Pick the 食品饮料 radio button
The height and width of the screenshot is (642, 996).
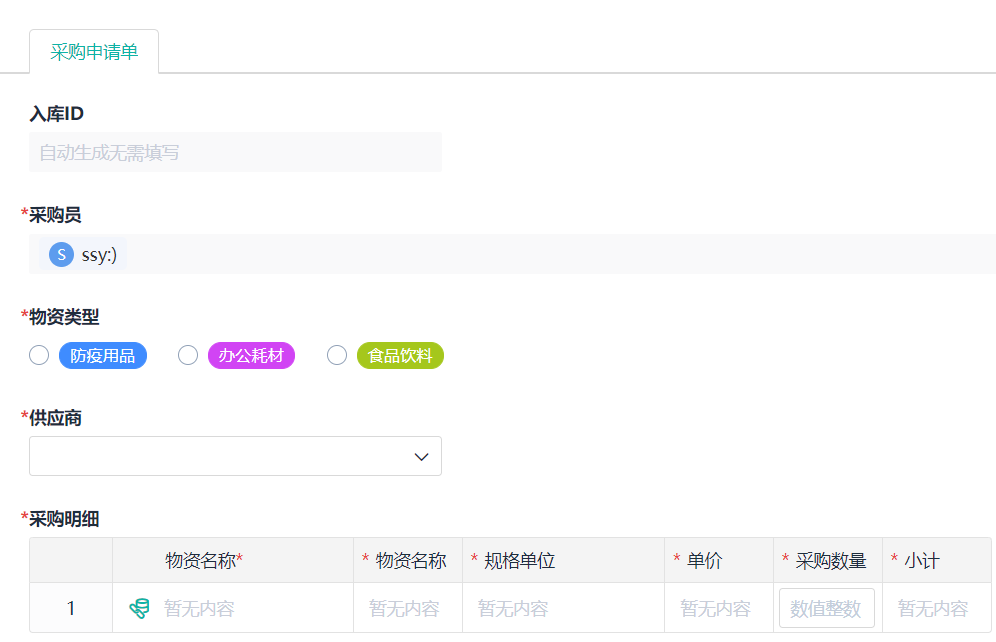[337, 356]
